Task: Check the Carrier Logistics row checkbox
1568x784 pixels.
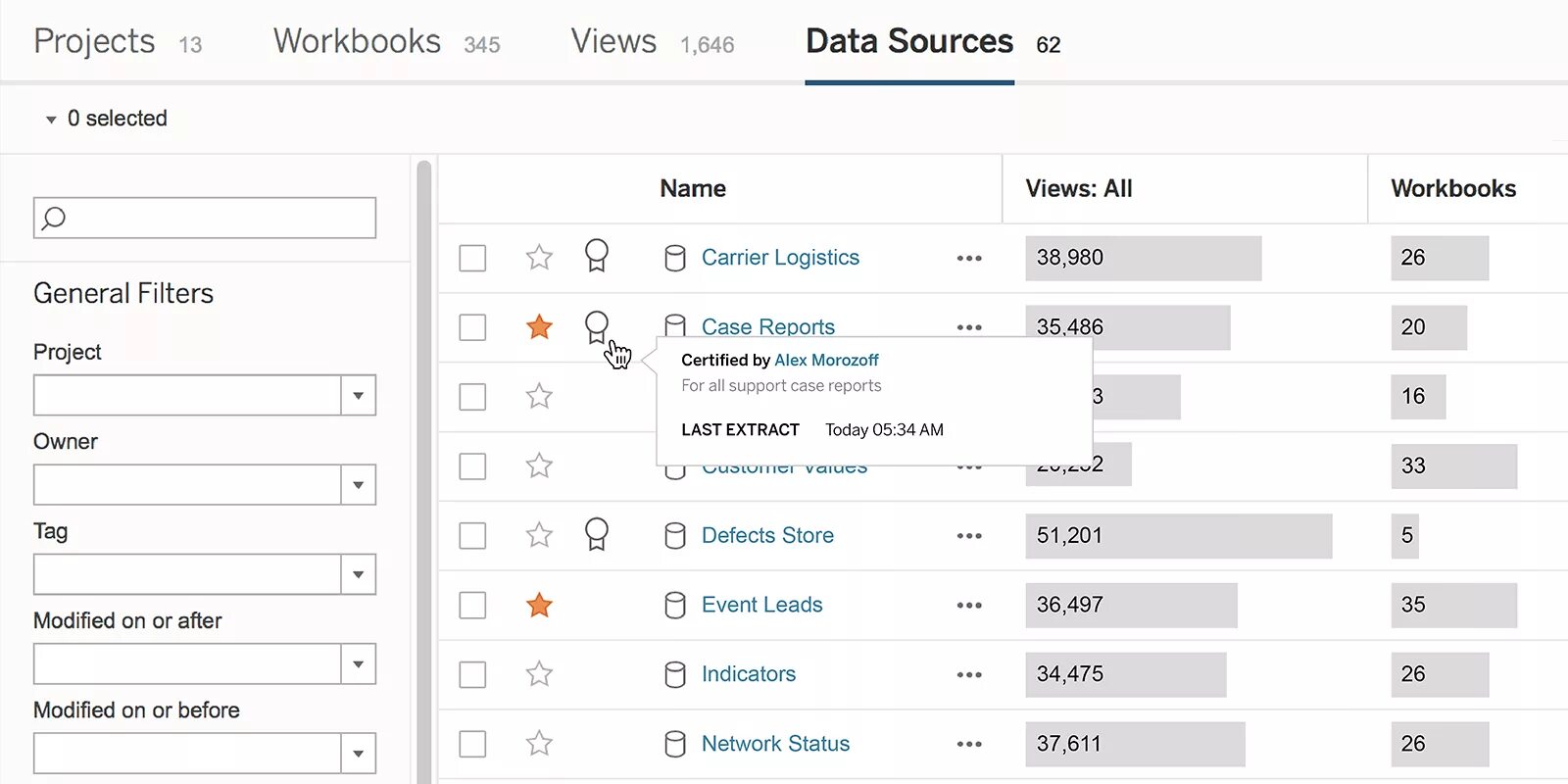Action: 472,259
